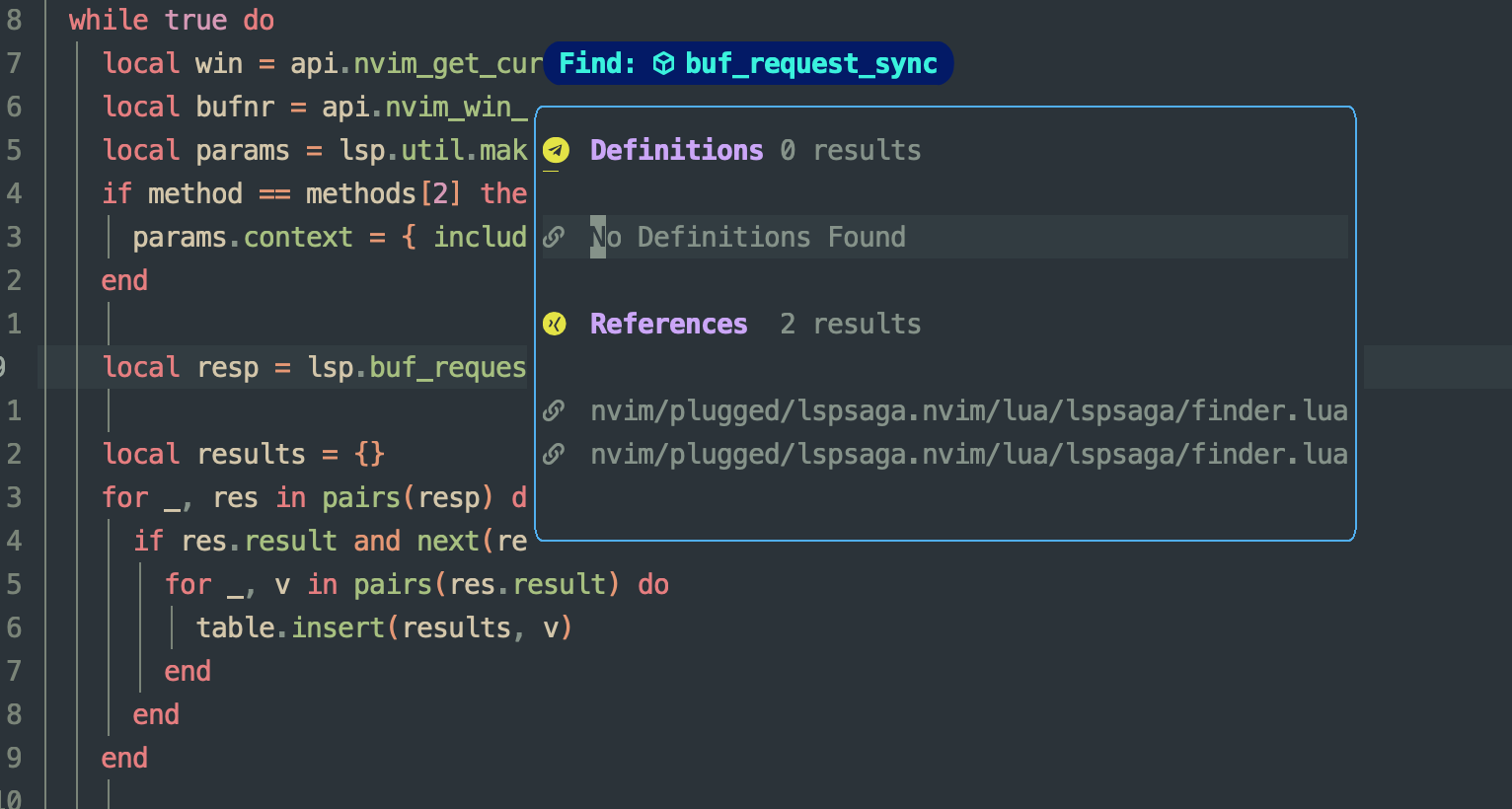Click the Find: buf_request_sync pill
Image resolution: width=1512 pixels, height=809 pixels.
click(747, 63)
